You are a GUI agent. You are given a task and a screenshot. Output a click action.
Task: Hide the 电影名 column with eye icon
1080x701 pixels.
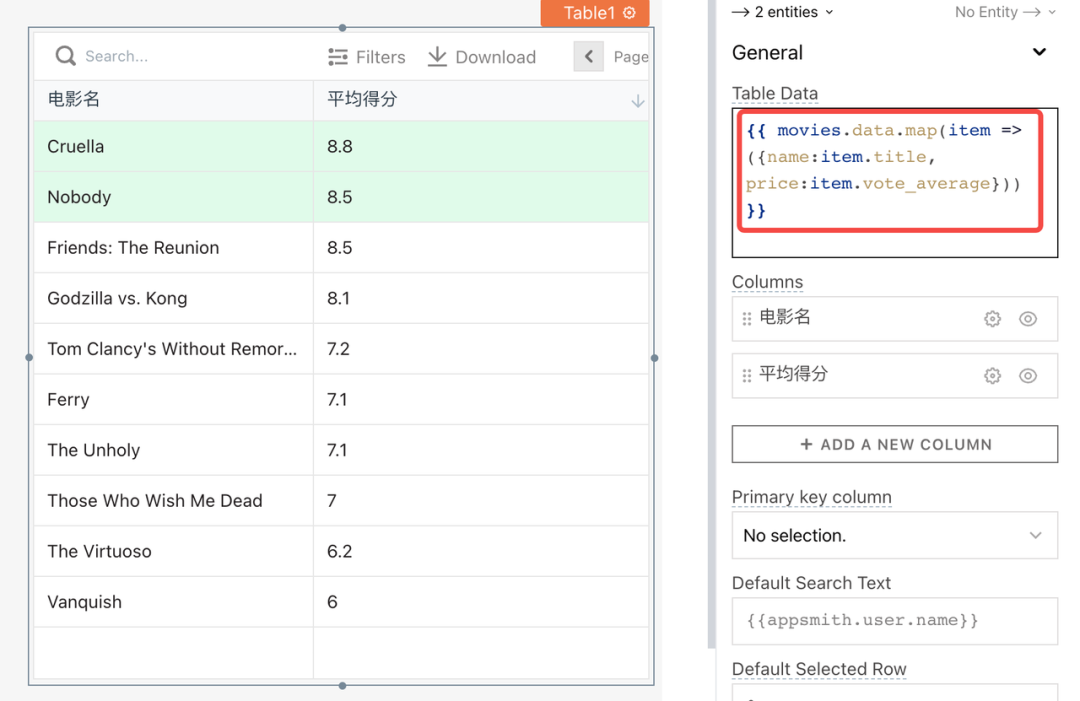[x=1028, y=319]
